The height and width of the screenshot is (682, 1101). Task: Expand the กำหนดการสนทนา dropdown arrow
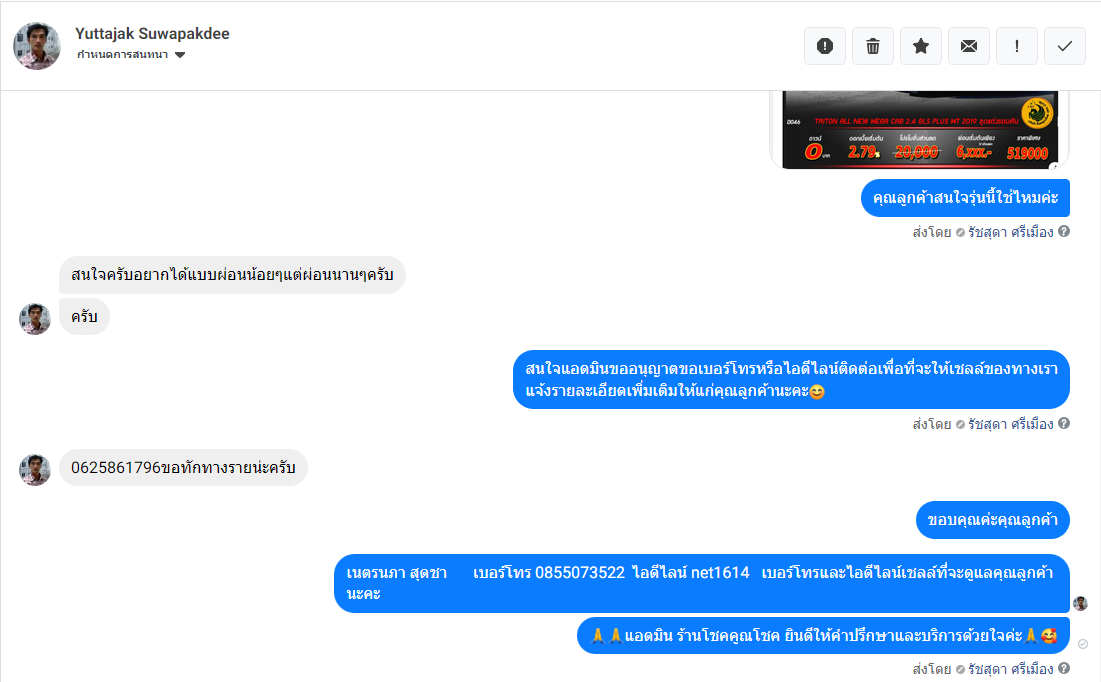click(180, 55)
